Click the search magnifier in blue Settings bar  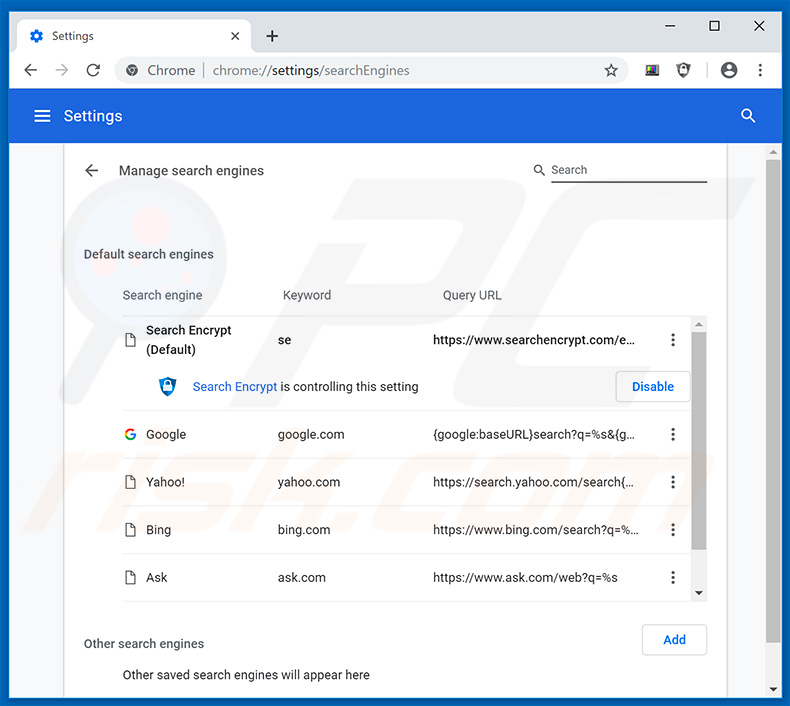tap(748, 116)
